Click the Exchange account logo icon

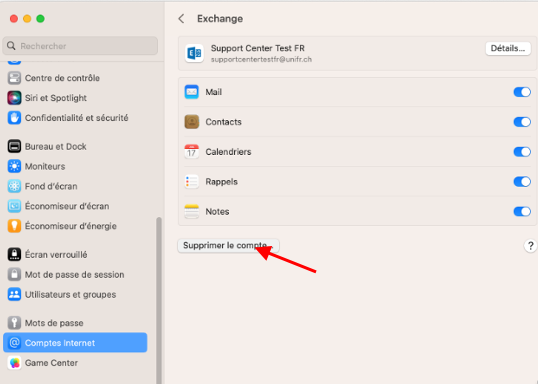pyautogui.click(x=194, y=53)
